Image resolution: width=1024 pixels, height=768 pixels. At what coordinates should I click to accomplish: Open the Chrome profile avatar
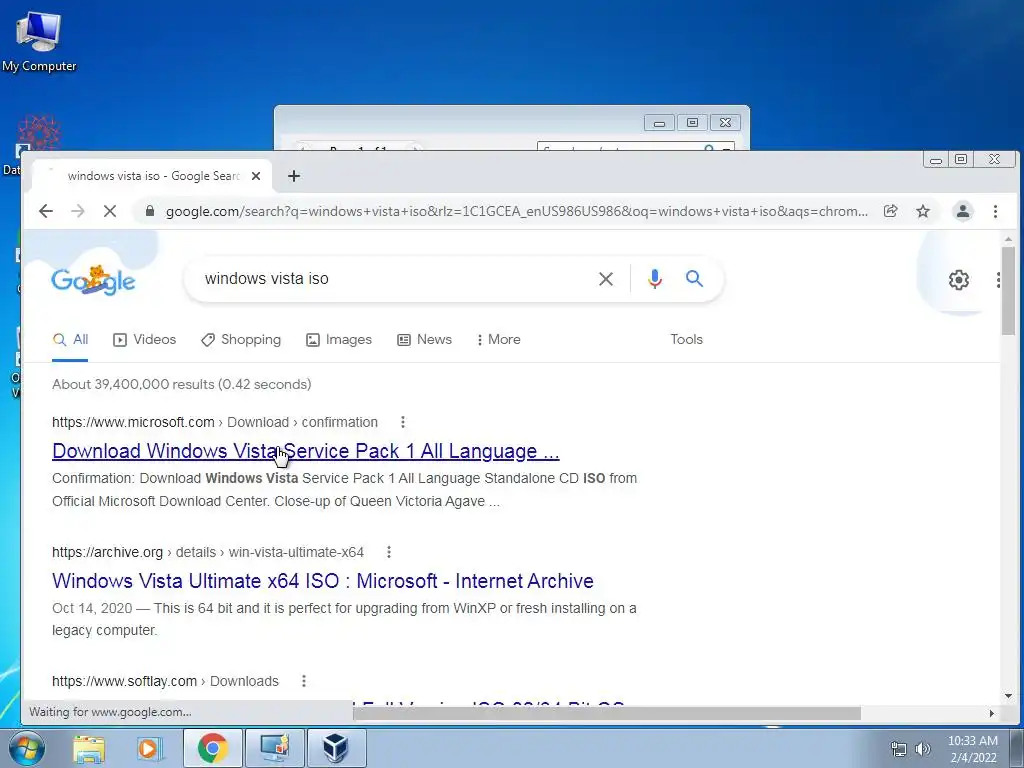pos(963,211)
